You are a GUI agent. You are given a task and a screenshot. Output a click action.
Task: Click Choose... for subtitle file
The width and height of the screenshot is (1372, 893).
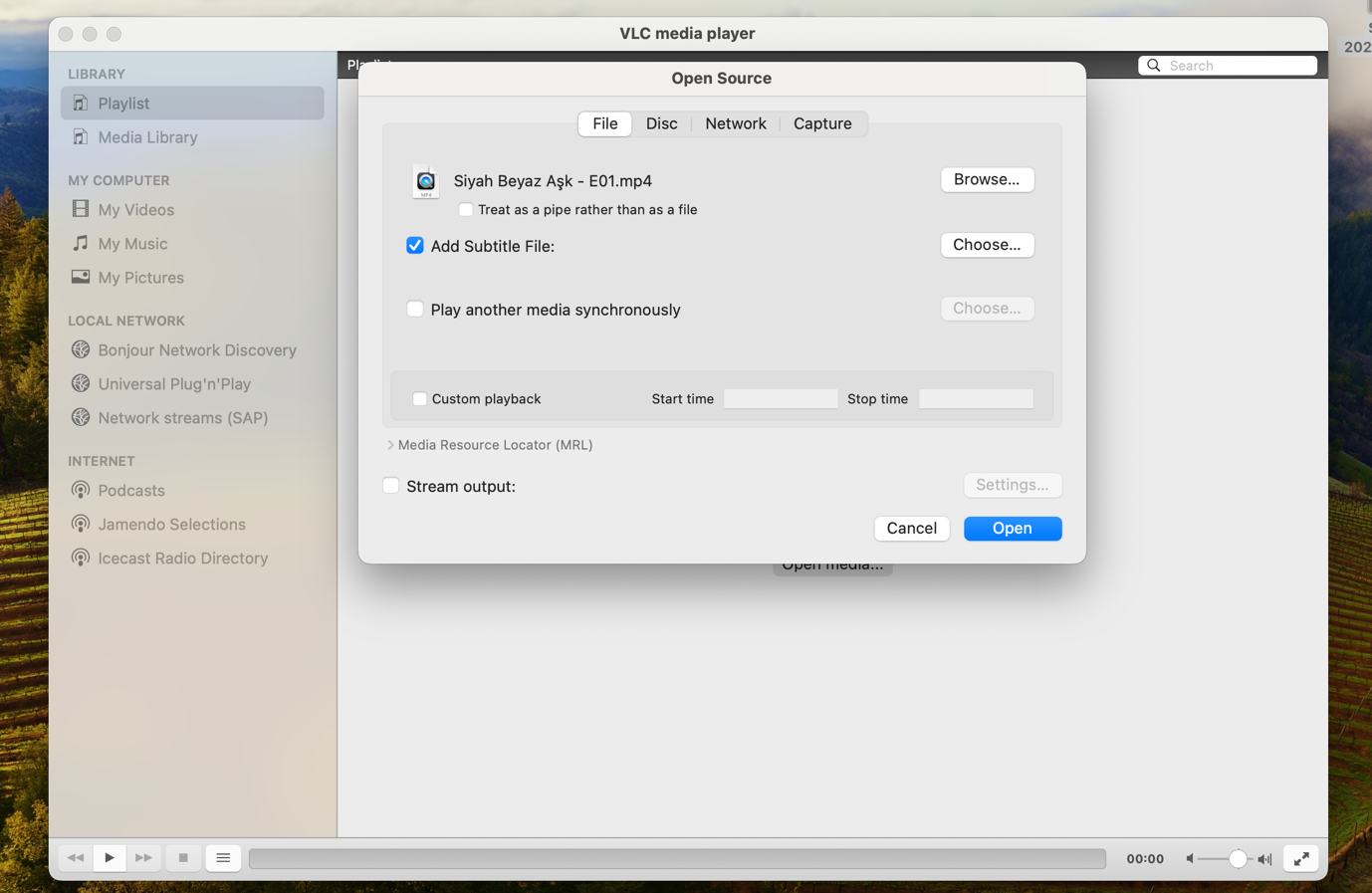[987, 244]
